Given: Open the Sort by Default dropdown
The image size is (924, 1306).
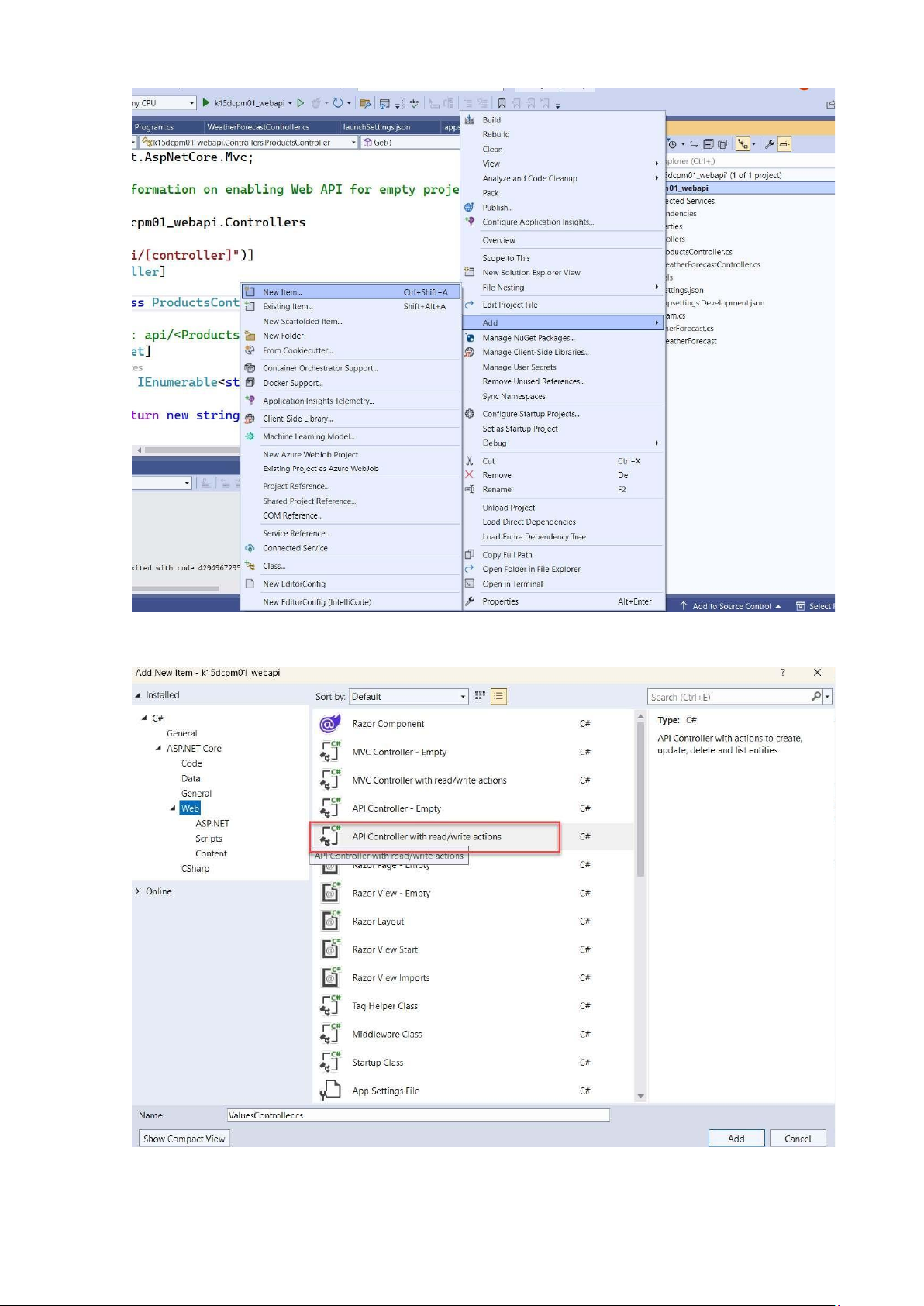Looking at the screenshot, I should (x=409, y=697).
